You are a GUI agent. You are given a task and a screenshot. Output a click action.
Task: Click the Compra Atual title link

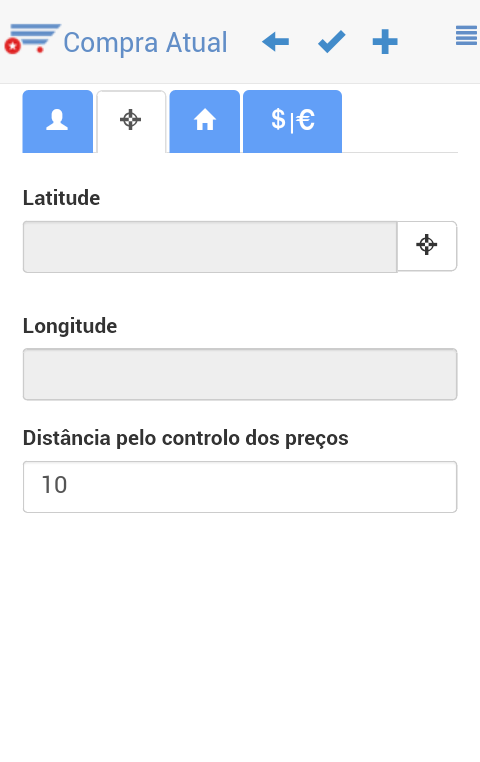click(145, 42)
